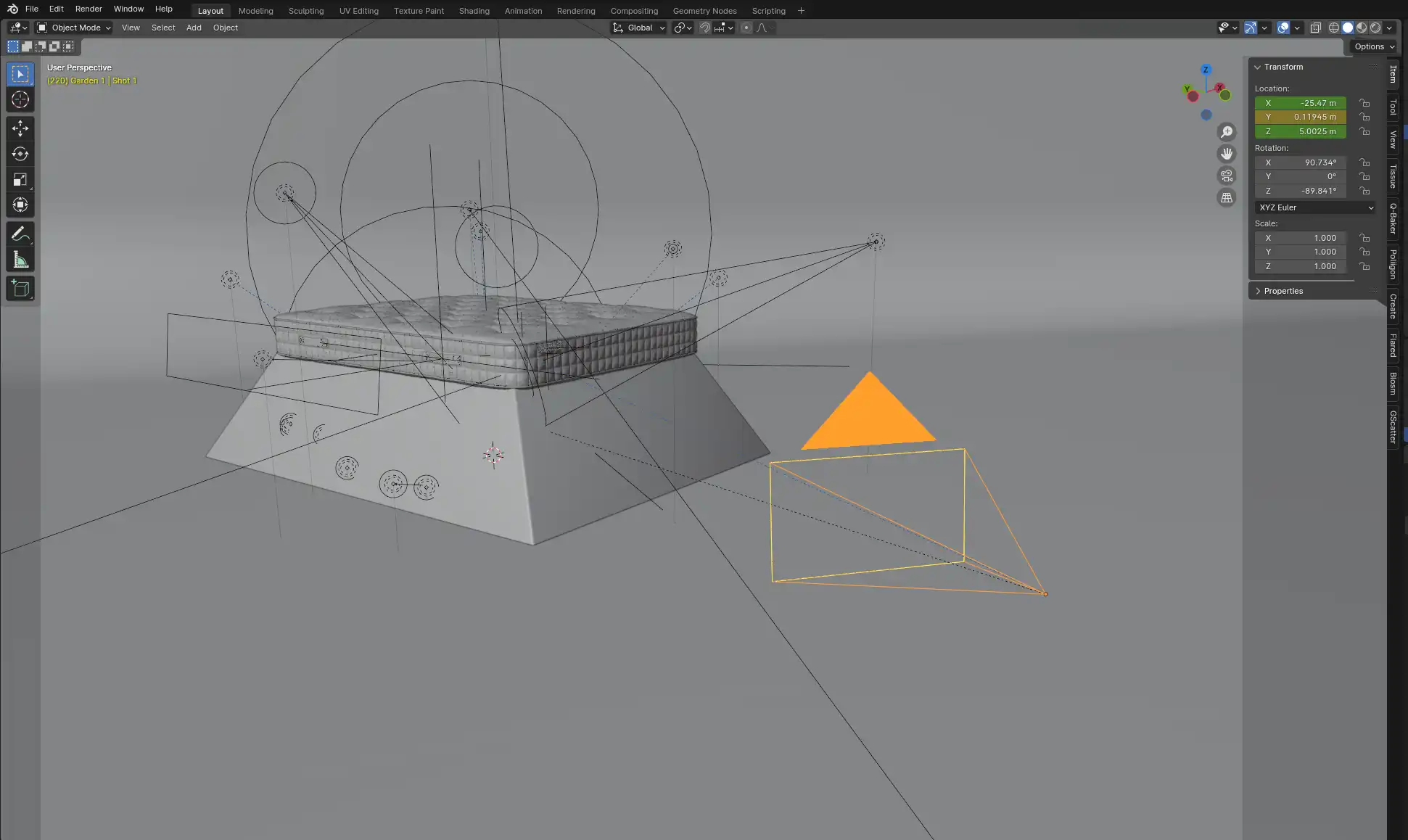Select the Annotate pencil tool
This screenshot has height=840, width=1408.
pyautogui.click(x=20, y=234)
